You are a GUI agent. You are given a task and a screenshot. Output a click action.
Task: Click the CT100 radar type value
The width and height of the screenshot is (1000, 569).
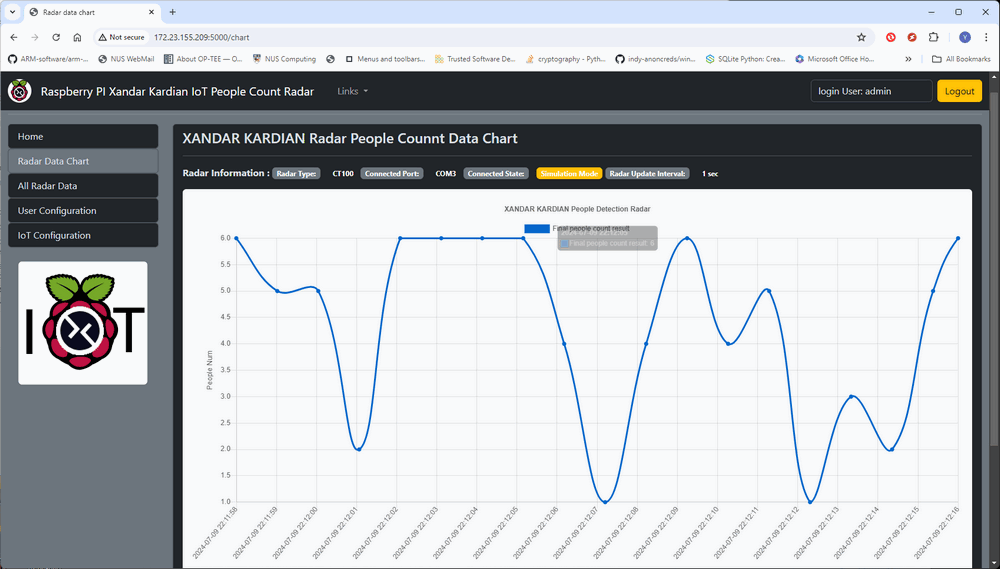point(343,174)
